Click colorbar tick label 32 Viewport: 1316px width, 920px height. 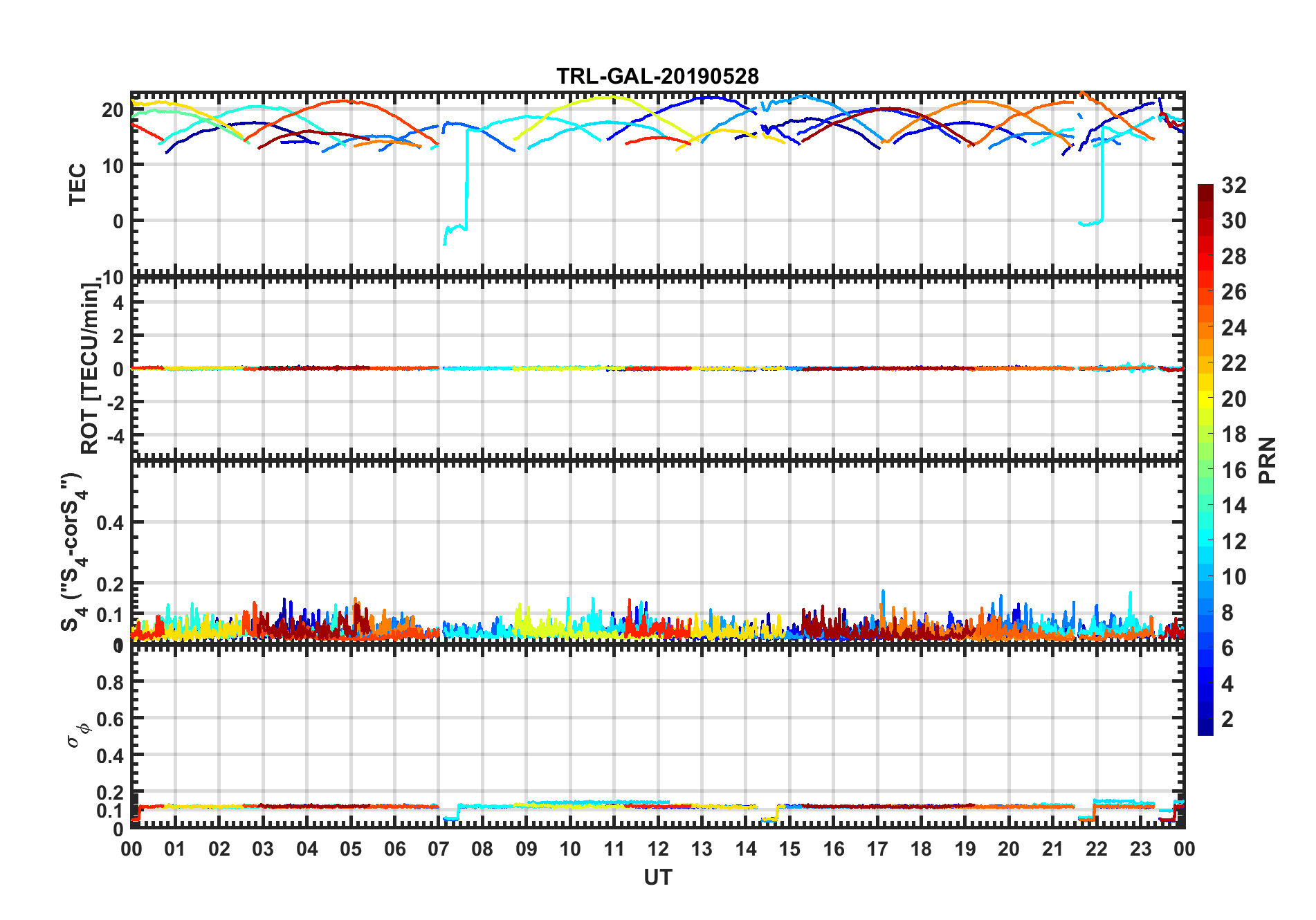click(1234, 185)
